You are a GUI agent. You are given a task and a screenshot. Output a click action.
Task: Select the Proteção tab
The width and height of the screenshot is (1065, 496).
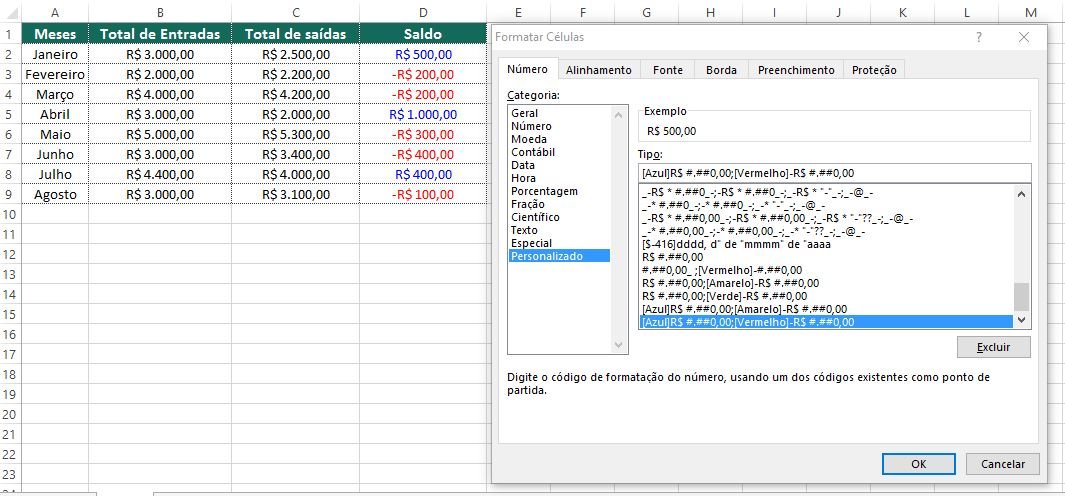pos(874,70)
